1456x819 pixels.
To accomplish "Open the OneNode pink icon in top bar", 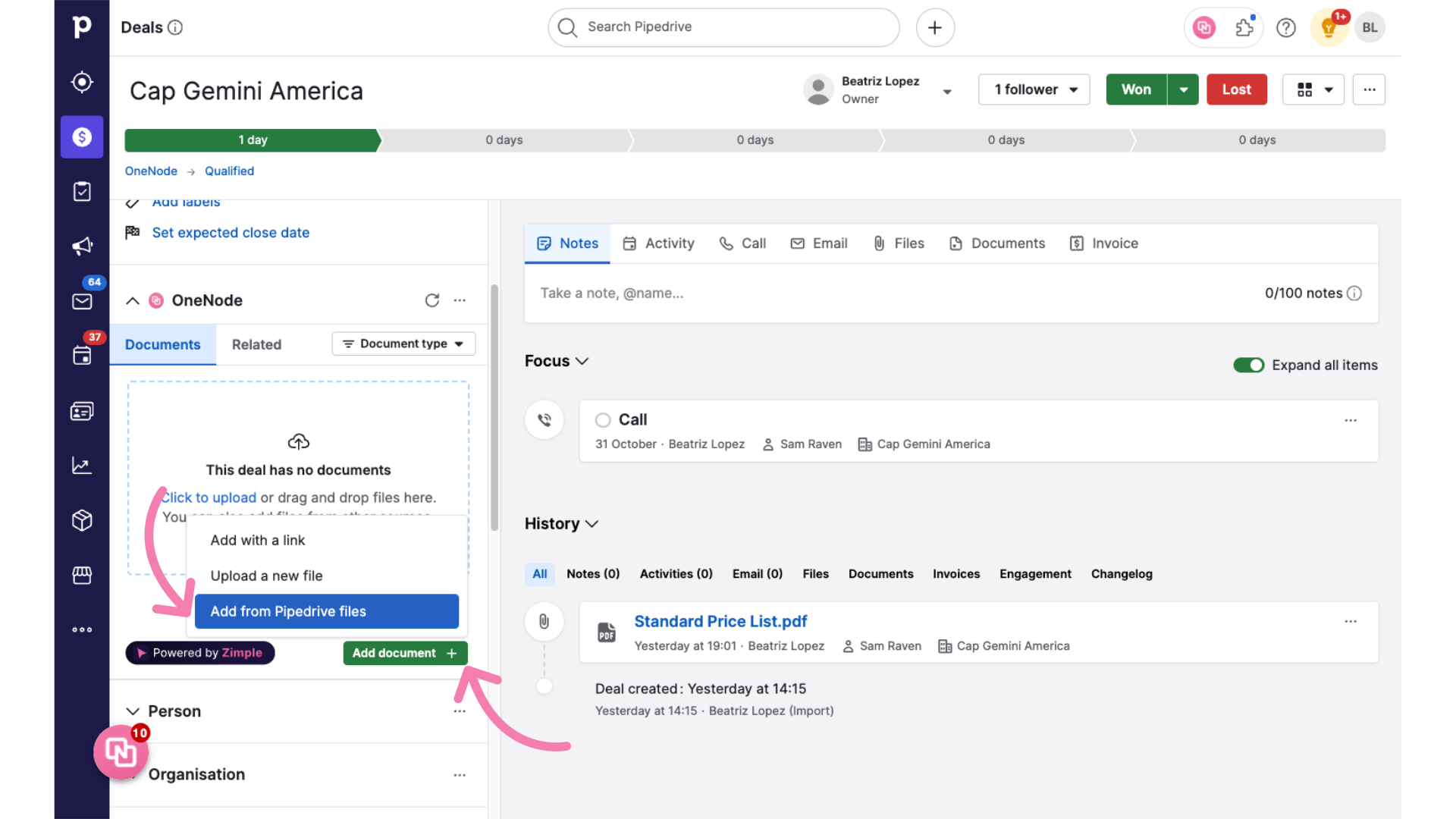I will click(1204, 28).
